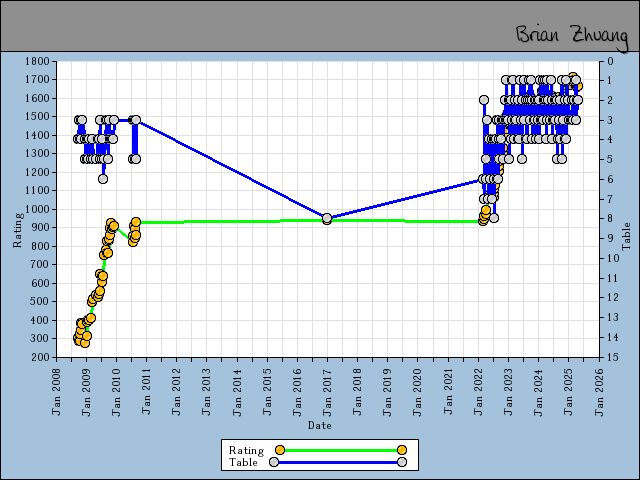Click the 'Rating' left axis title
Viewport: 640px width, 480px height.
17,230
